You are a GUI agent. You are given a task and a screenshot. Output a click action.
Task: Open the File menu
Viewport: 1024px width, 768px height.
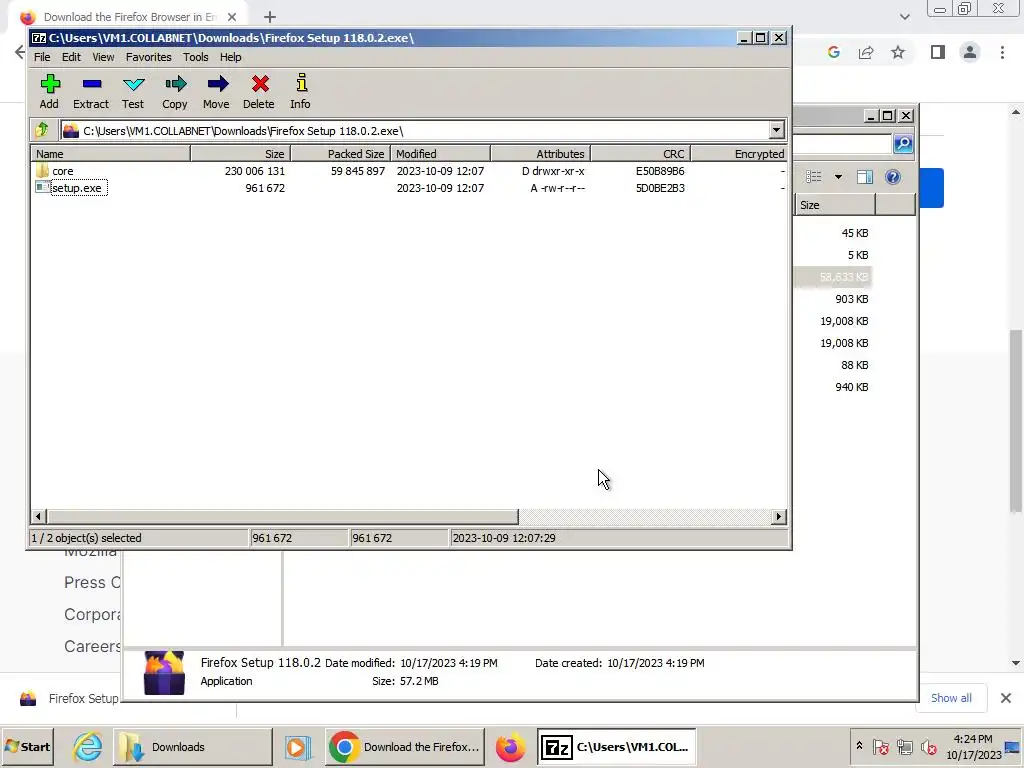click(x=42, y=57)
